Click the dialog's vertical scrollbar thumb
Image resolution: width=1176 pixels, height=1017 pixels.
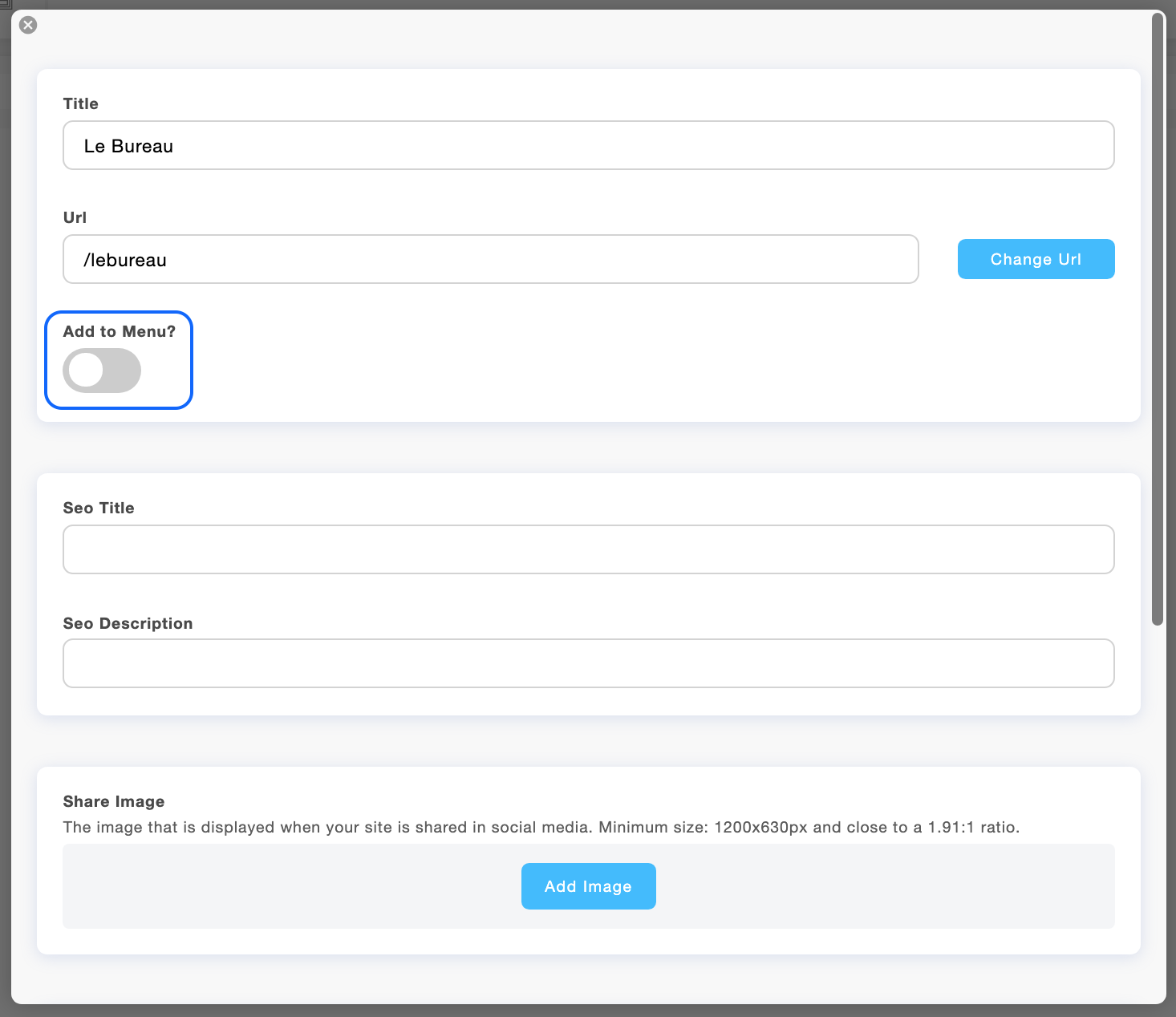click(1157, 321)
